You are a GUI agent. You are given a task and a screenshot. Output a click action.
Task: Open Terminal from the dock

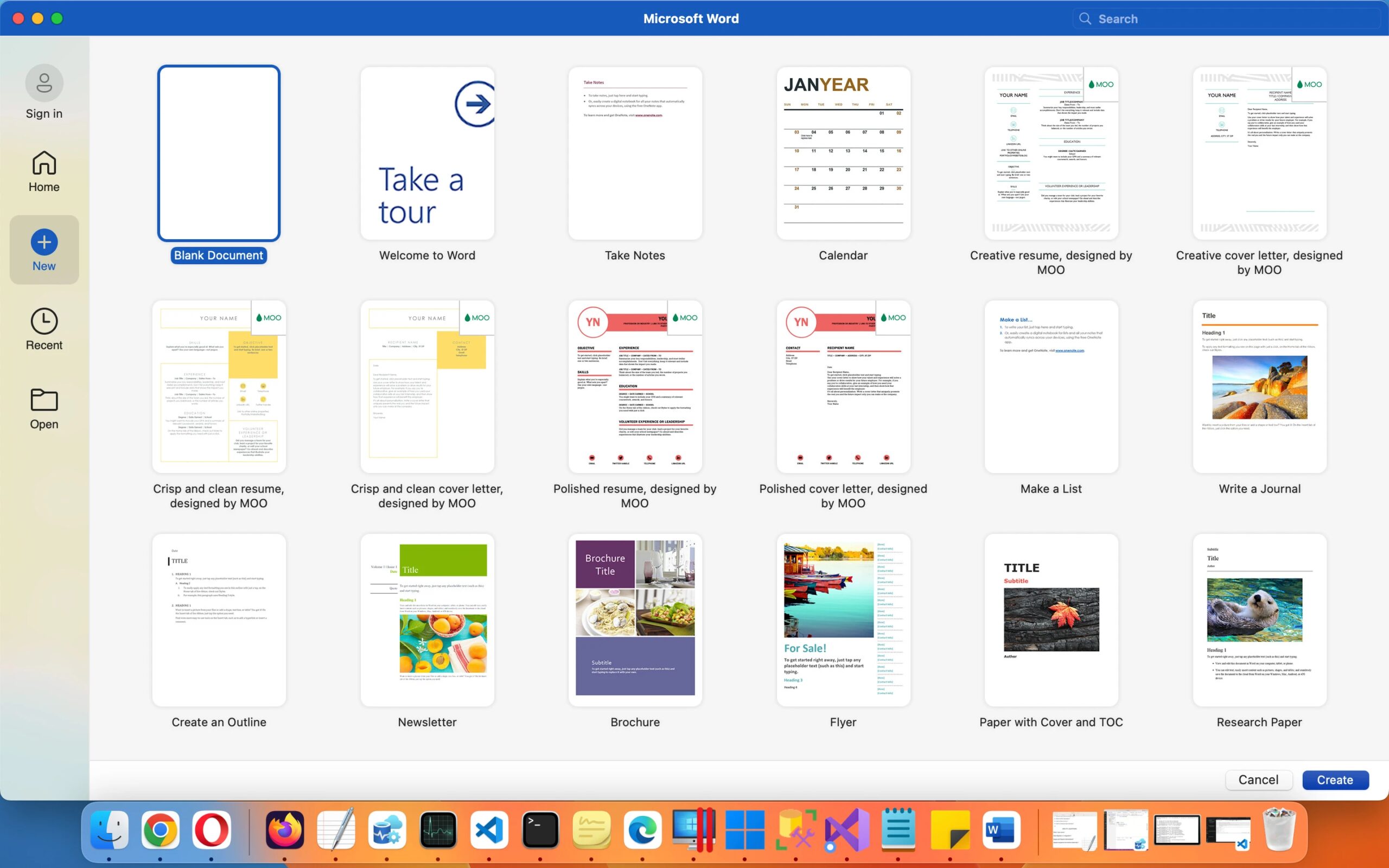540,830
